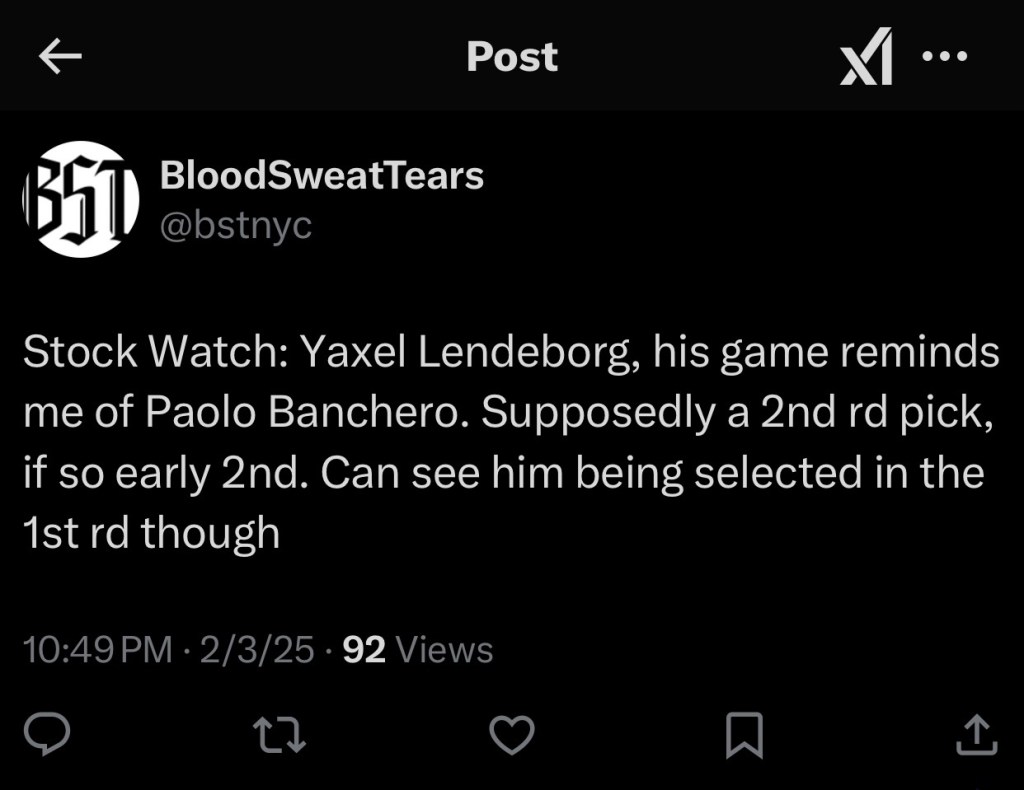Open the three-dot more options menu
Image resolution: width=1024 pixels, height=790 pixels.
tap(944, 57)
